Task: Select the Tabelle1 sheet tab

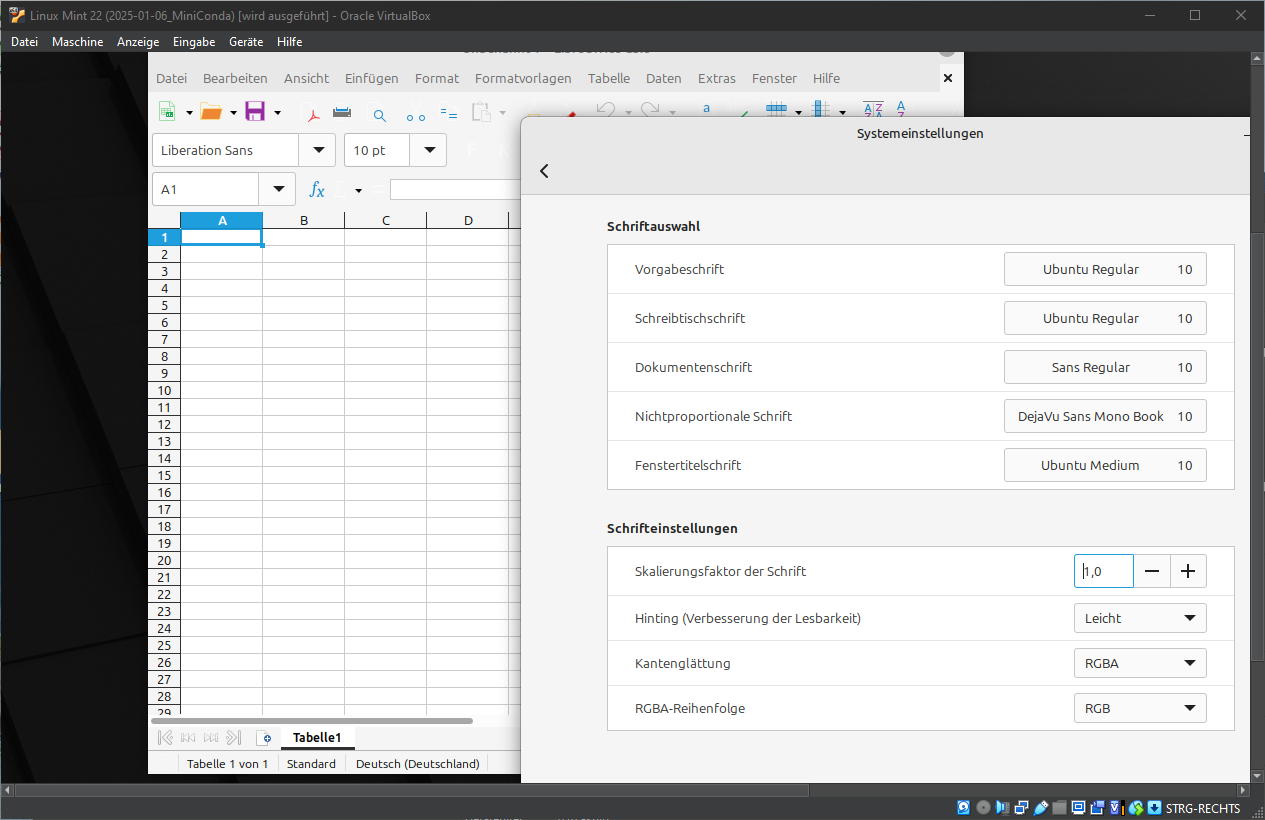Action: tap(317, 738)
